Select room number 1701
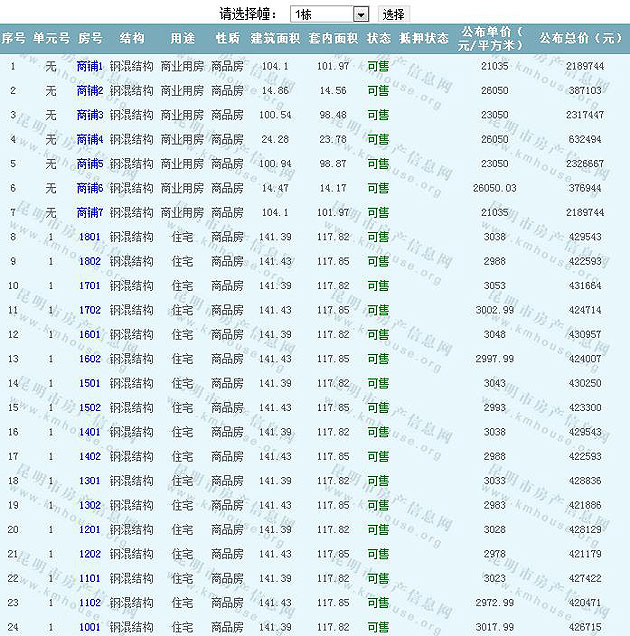 point(90,286)
